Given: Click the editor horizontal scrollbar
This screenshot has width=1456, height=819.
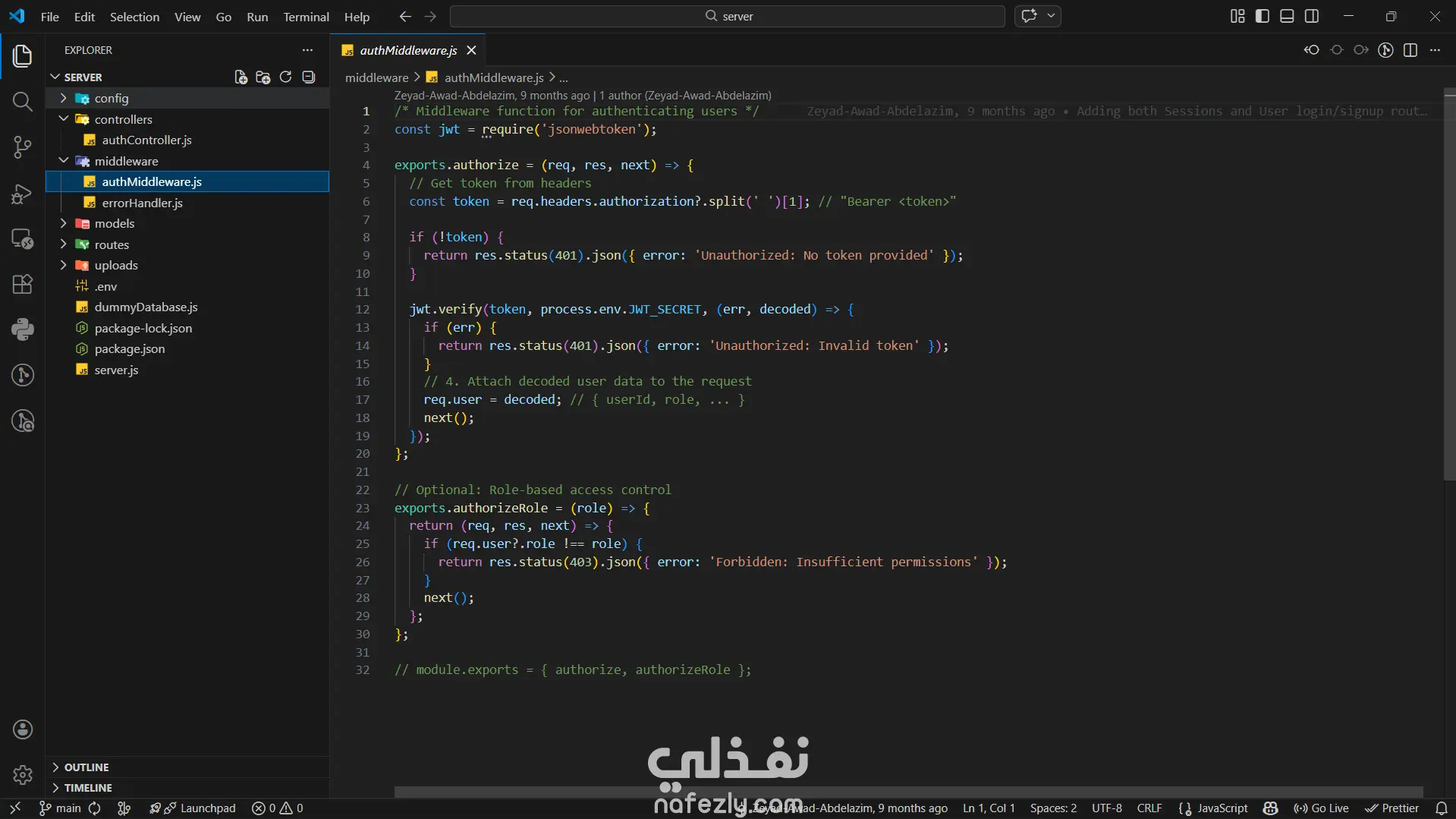Looking at the screenshot, I should point(908,792).
